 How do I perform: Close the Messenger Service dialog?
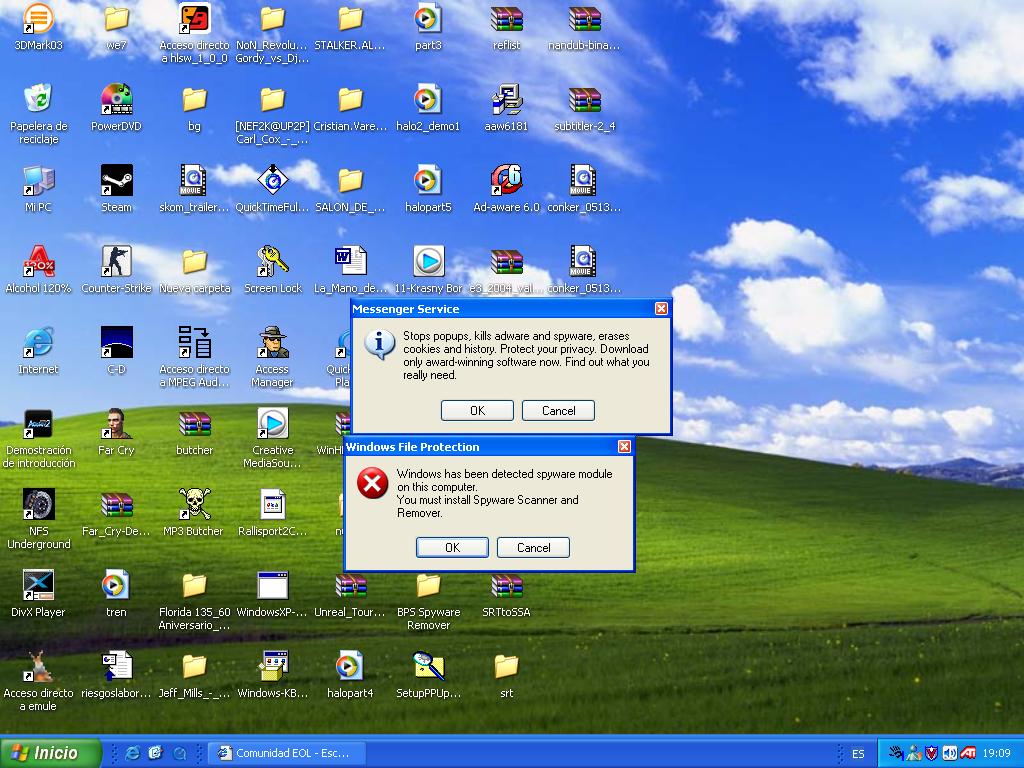662,308
